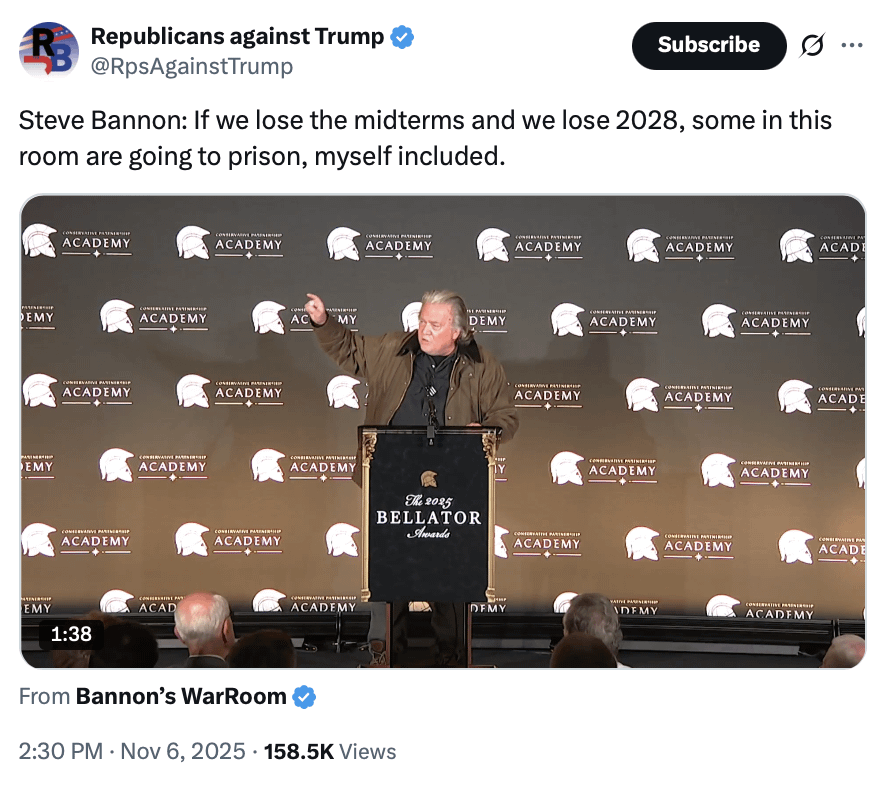Play the Steve Bannon speech video
886x786 pixels.
click(442, 431)
